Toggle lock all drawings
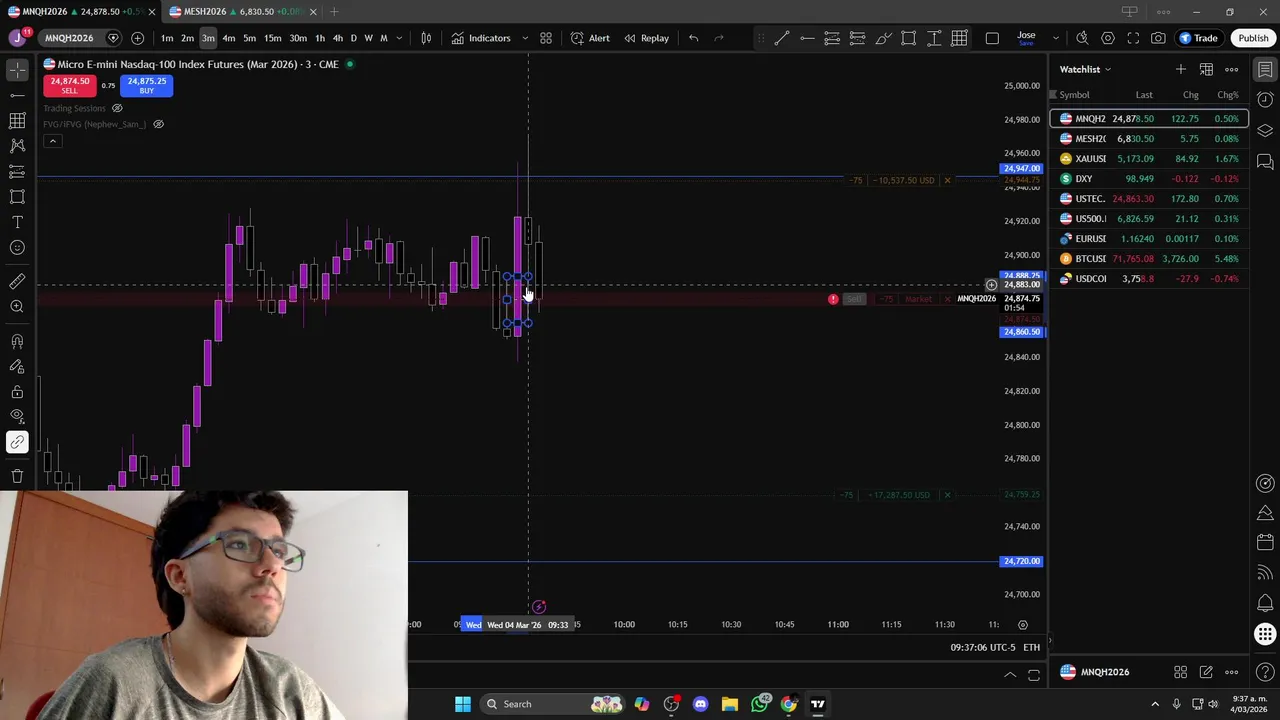The width and height of the screenshot is (1280, 720). click(x=17, y=391)
